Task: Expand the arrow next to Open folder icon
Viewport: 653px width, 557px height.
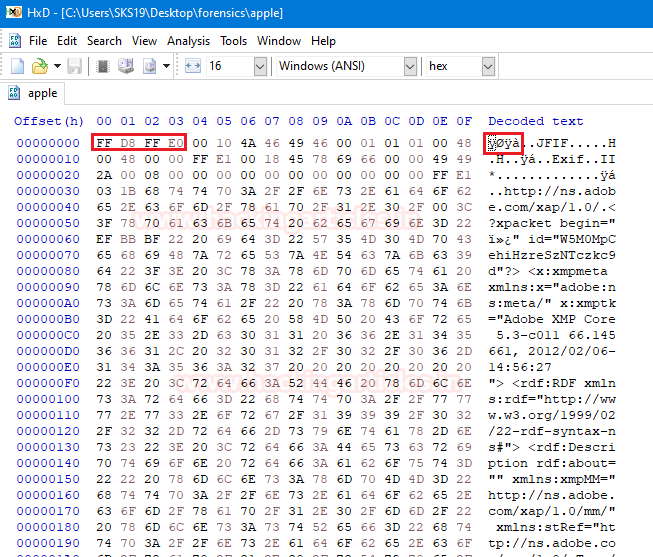Action: click(x=57, y=66)
